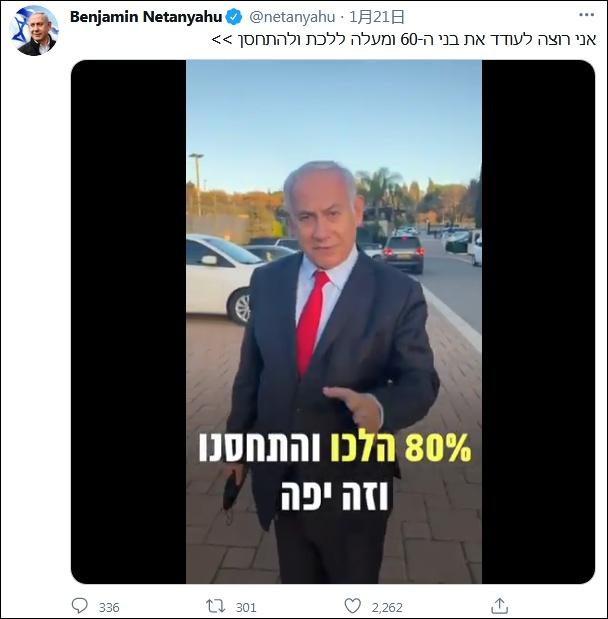Visit the Benjamin Netanyahu display name link

point(146,17)
